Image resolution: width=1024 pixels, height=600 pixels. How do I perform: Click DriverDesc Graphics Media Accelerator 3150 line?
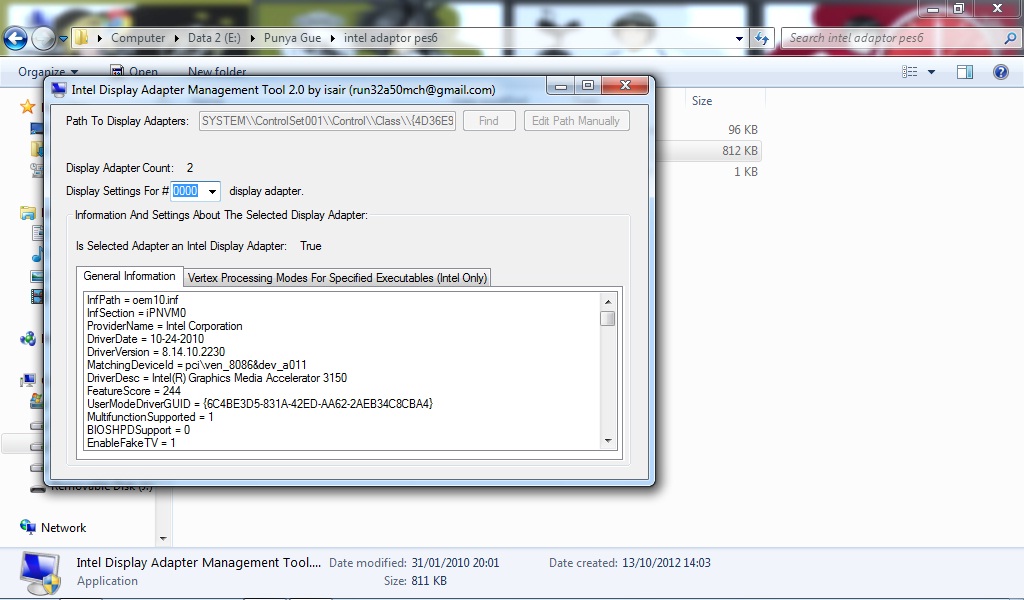(217, 378)
